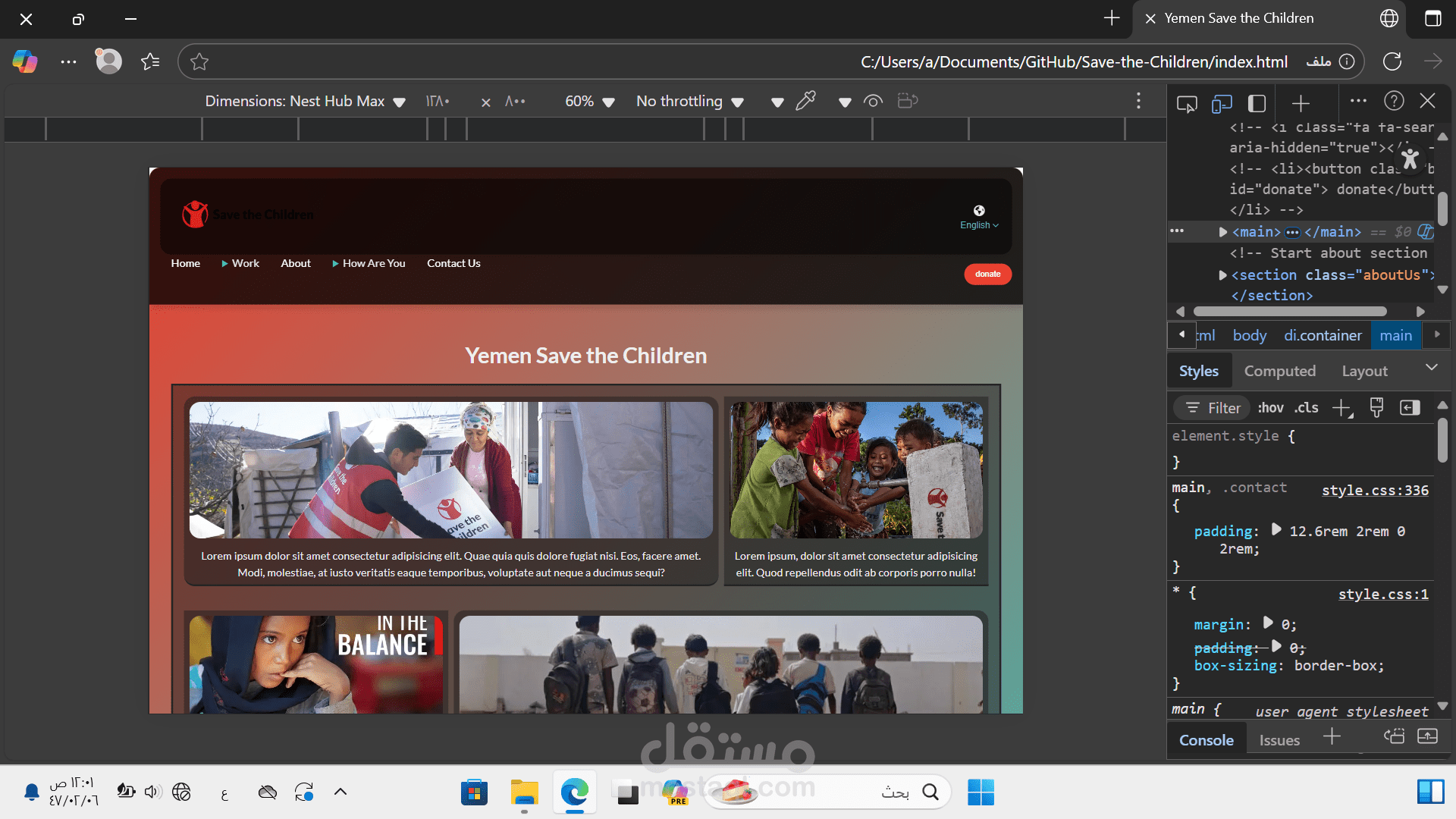Toggle the computed styles sidebar icon
The image size is (1456, 819).
1410,408
